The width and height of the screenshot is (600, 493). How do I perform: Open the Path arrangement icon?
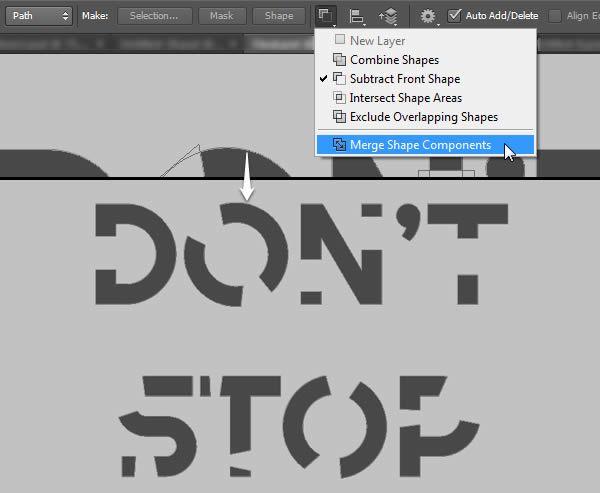pos(388,16)
